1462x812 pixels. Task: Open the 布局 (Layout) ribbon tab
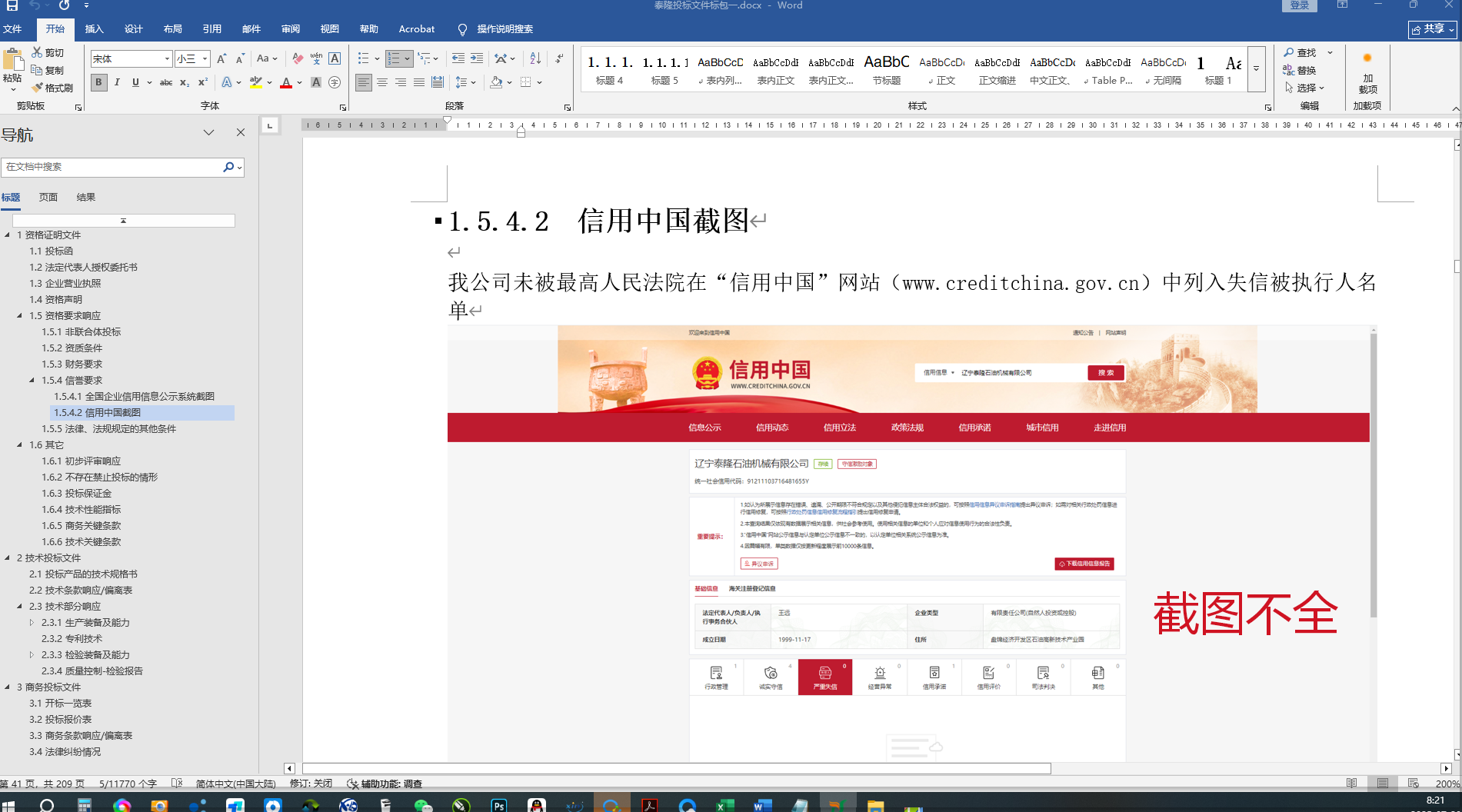(172, 29)
